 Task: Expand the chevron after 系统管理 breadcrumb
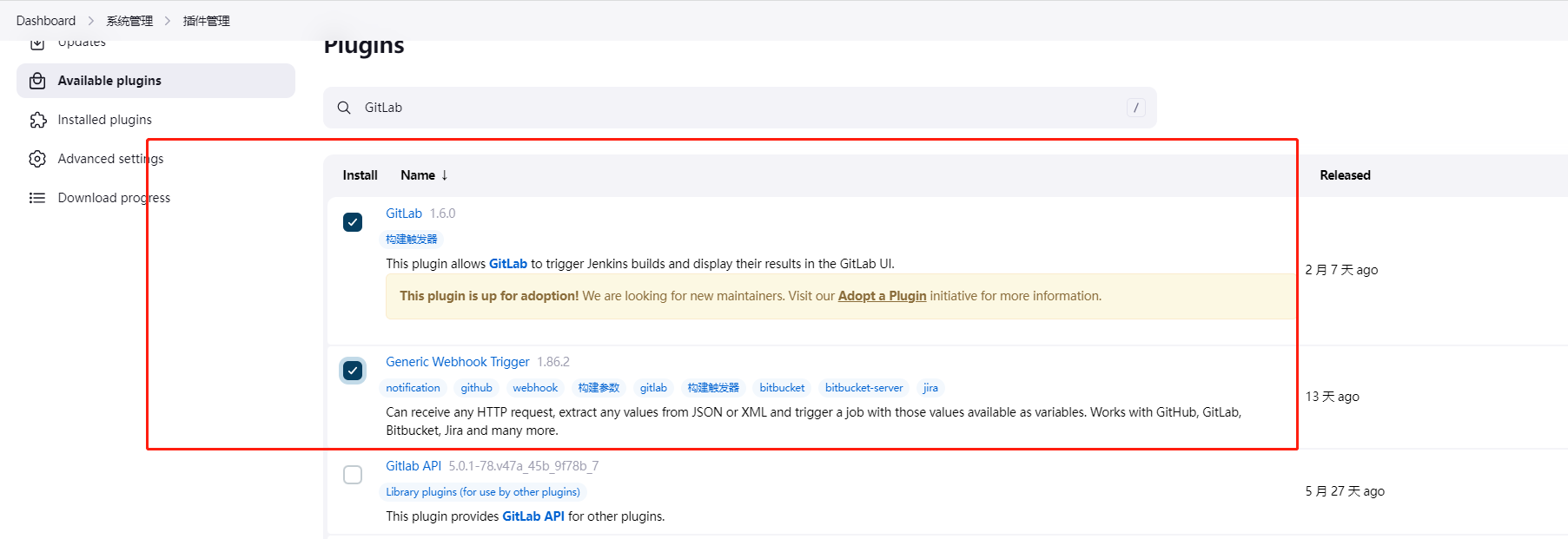(168, 21)
